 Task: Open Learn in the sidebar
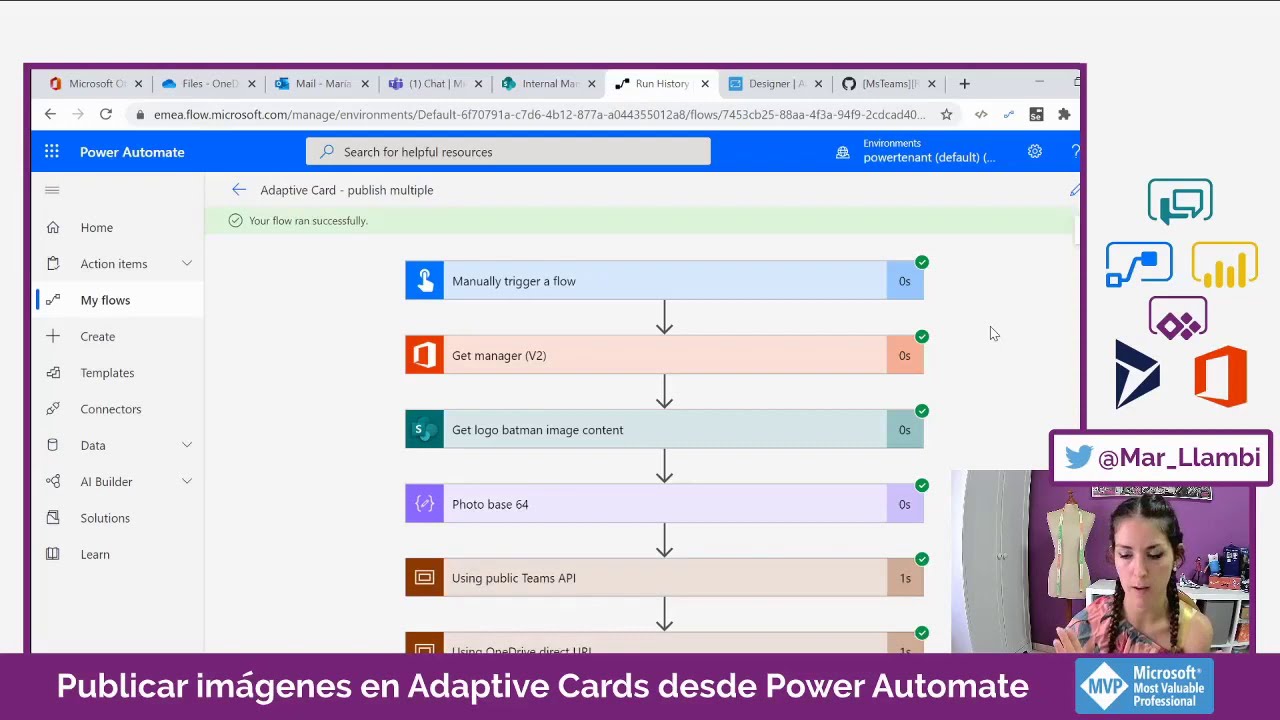95,554
